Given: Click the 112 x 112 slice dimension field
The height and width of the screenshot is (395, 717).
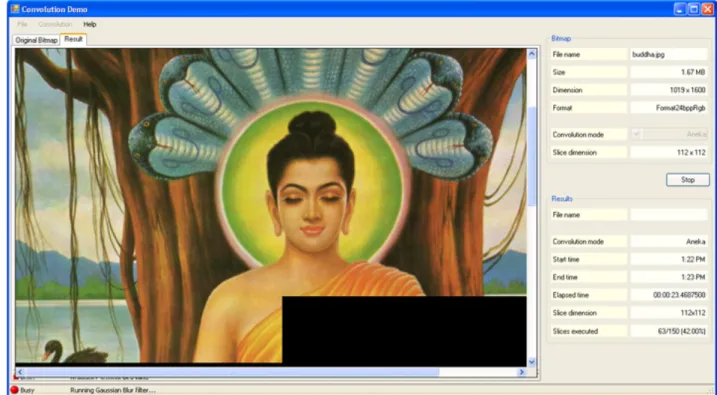Looking at the screenshot, I should click(x=669, y=153).
